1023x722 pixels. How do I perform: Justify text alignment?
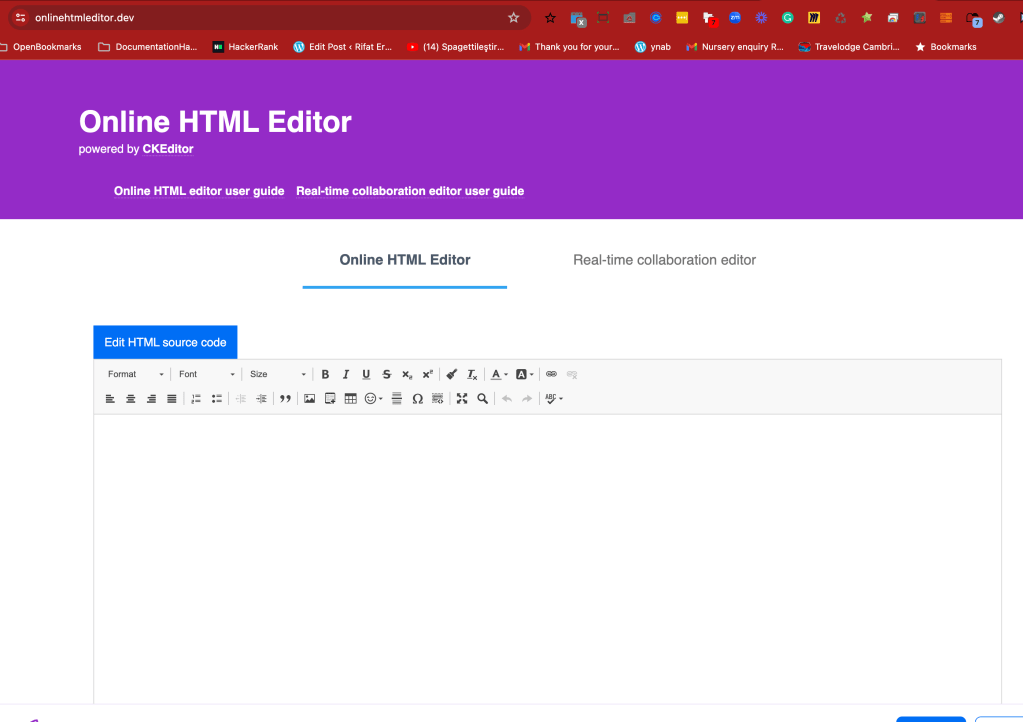tap(172, 399)
